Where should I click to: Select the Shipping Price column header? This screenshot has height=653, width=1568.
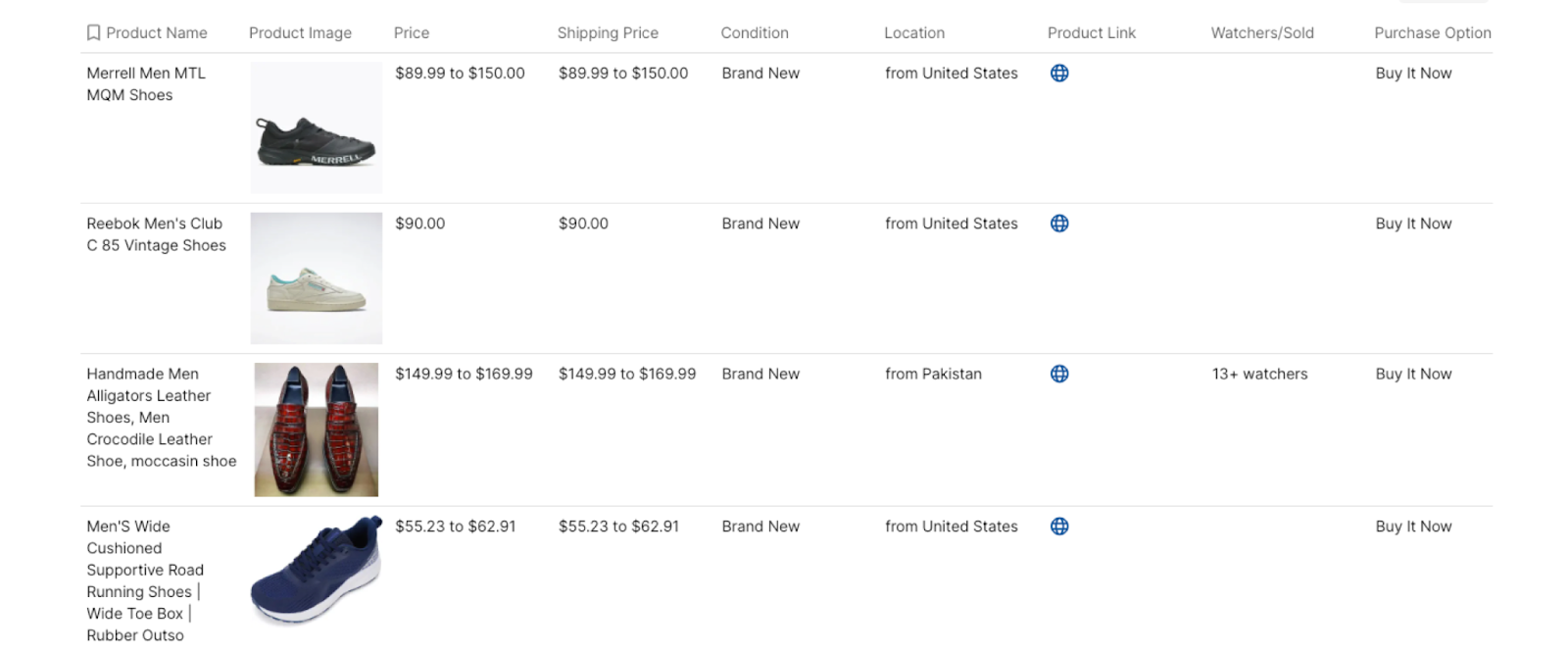[x=608, y=33]
